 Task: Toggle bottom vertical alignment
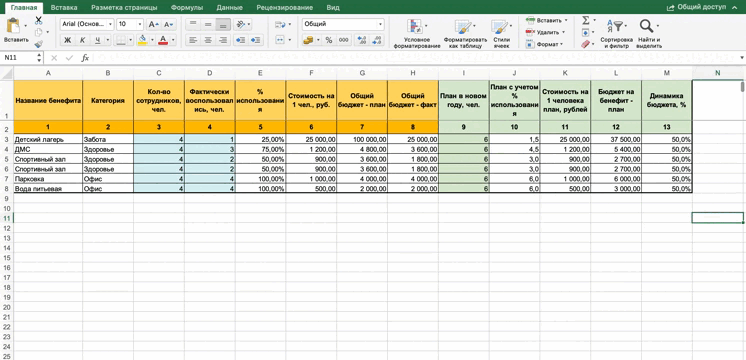[223, 24]
